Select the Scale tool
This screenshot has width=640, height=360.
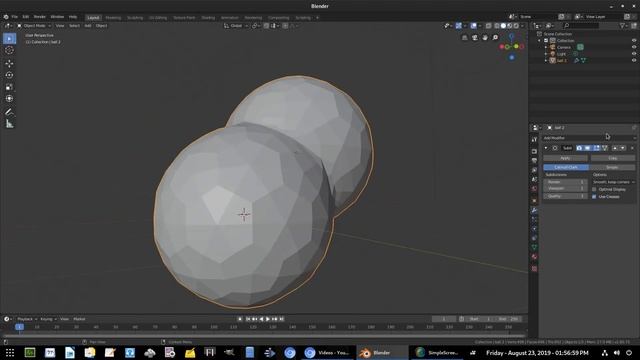9,87
